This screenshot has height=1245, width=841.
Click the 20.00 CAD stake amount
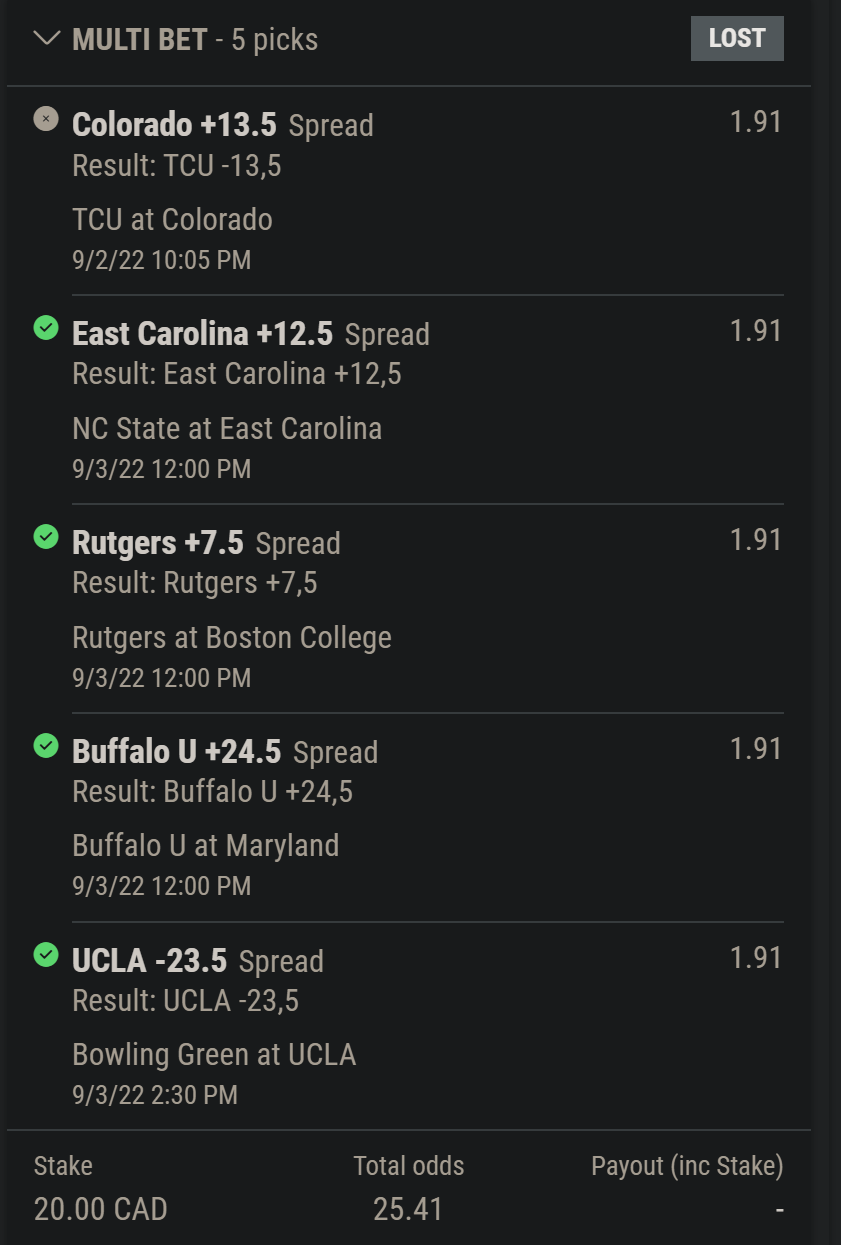pyautogui.click(x=100, y=1209)
